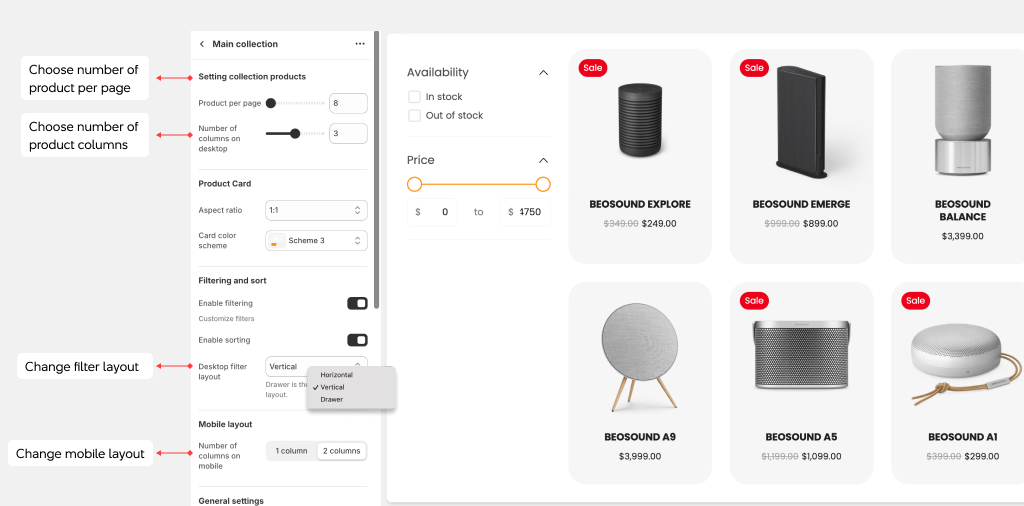Check the Out of stock checkbox
1024x506 pixels.
pyautogui.click(x=414, y=116)
